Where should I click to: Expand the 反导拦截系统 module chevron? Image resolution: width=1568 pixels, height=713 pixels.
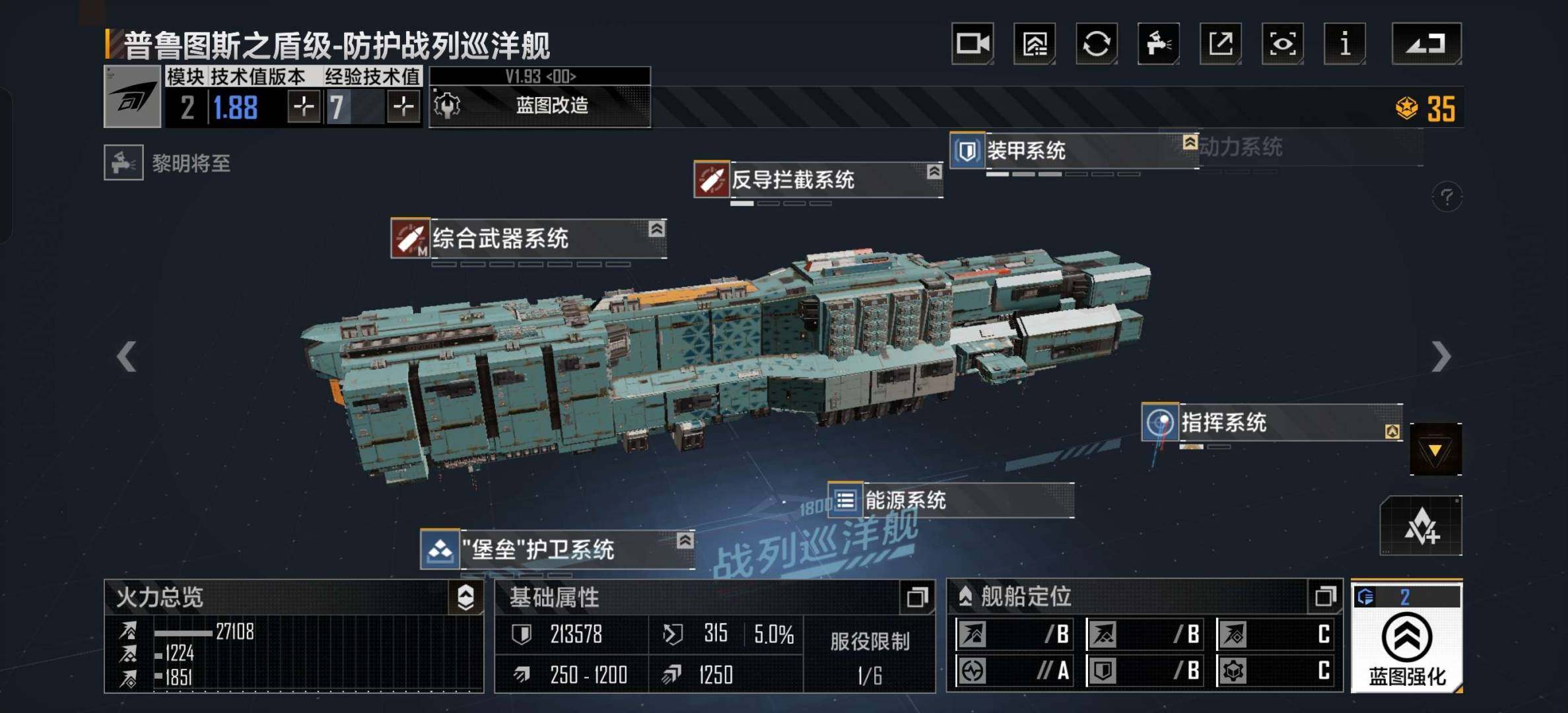coord(934,172)
